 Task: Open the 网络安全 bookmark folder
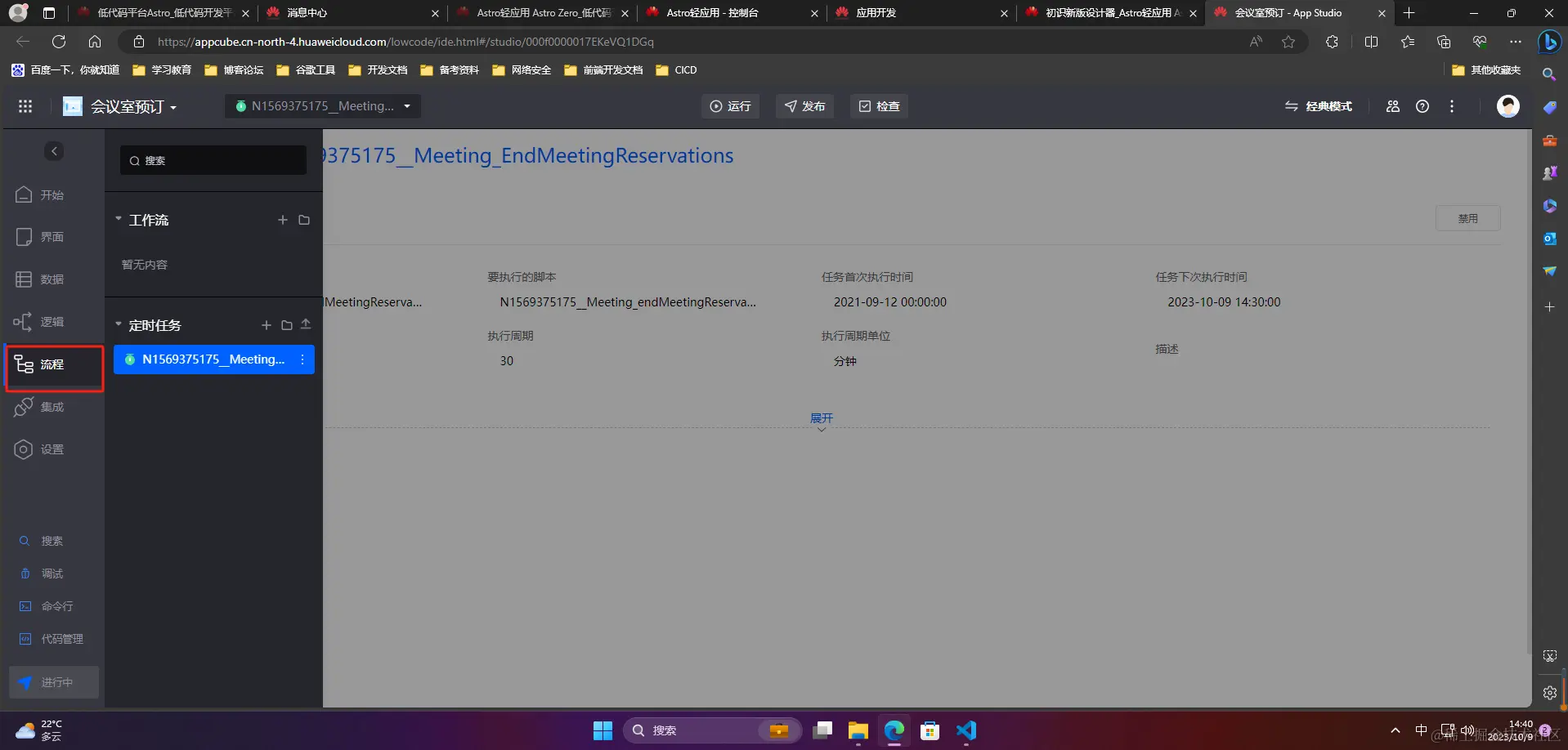click(x=522, y=70)
